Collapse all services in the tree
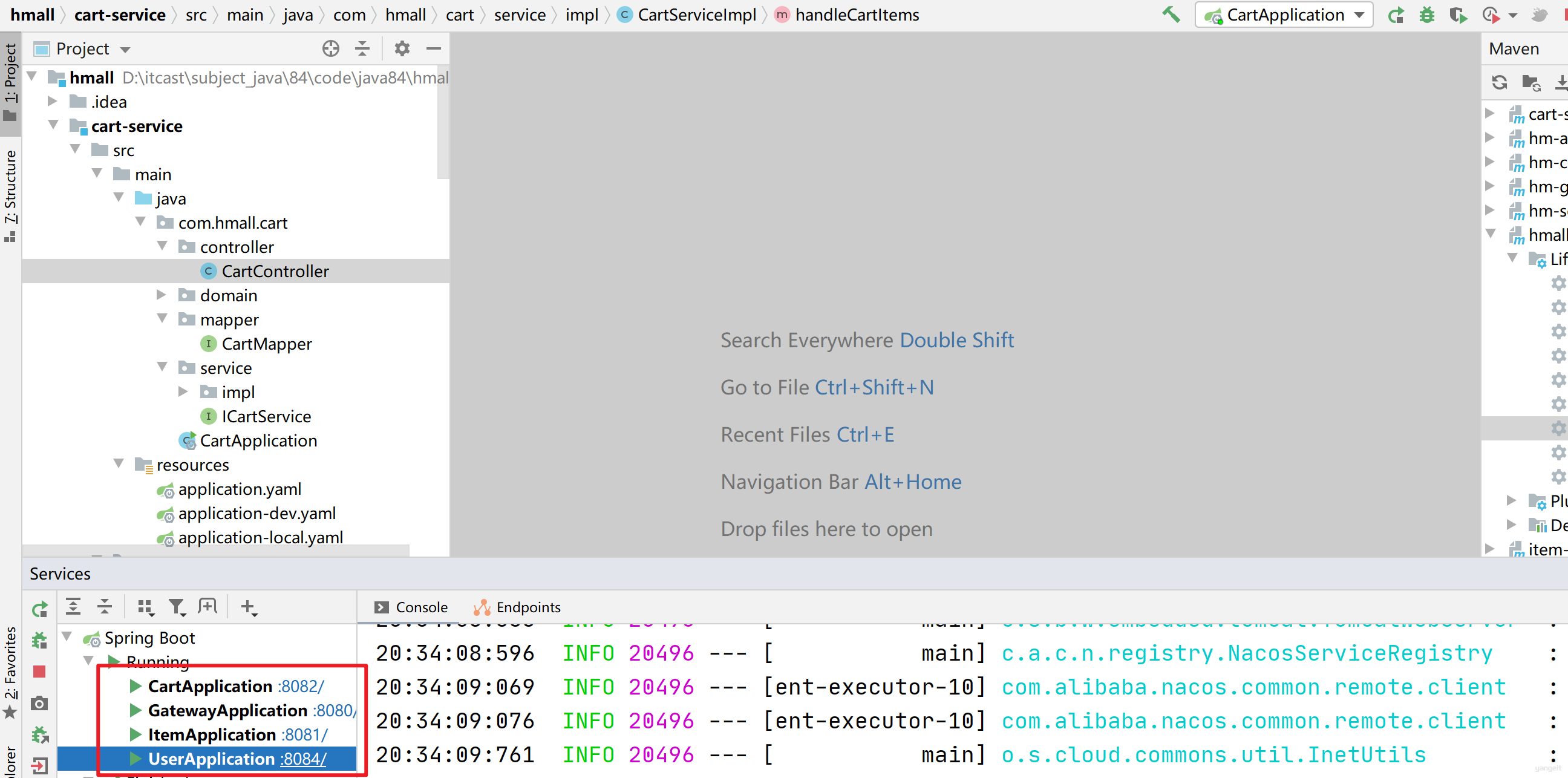This screenshot has width=1568, height=778. coord(105,606)
